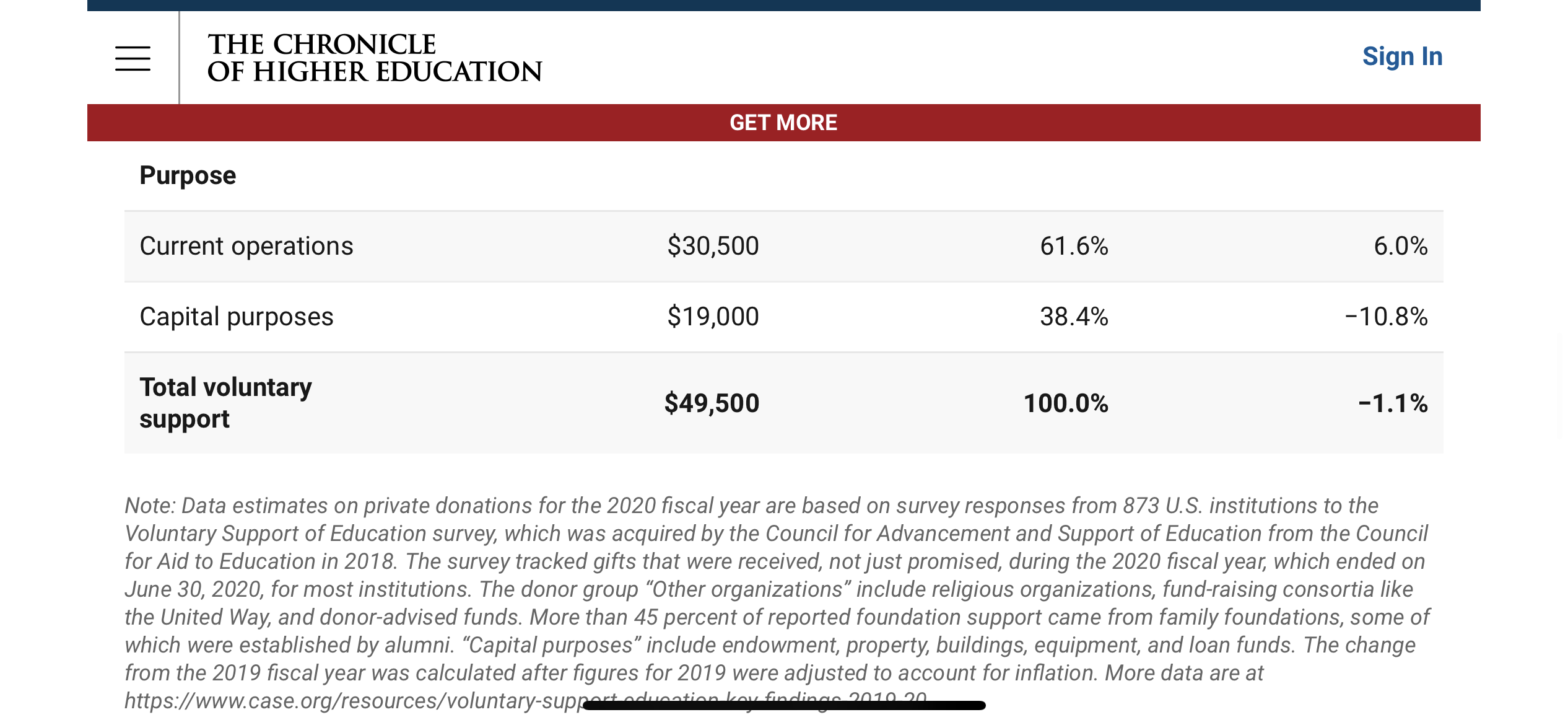
Task: Click the 6.0% change cell
Action: 1401,246
